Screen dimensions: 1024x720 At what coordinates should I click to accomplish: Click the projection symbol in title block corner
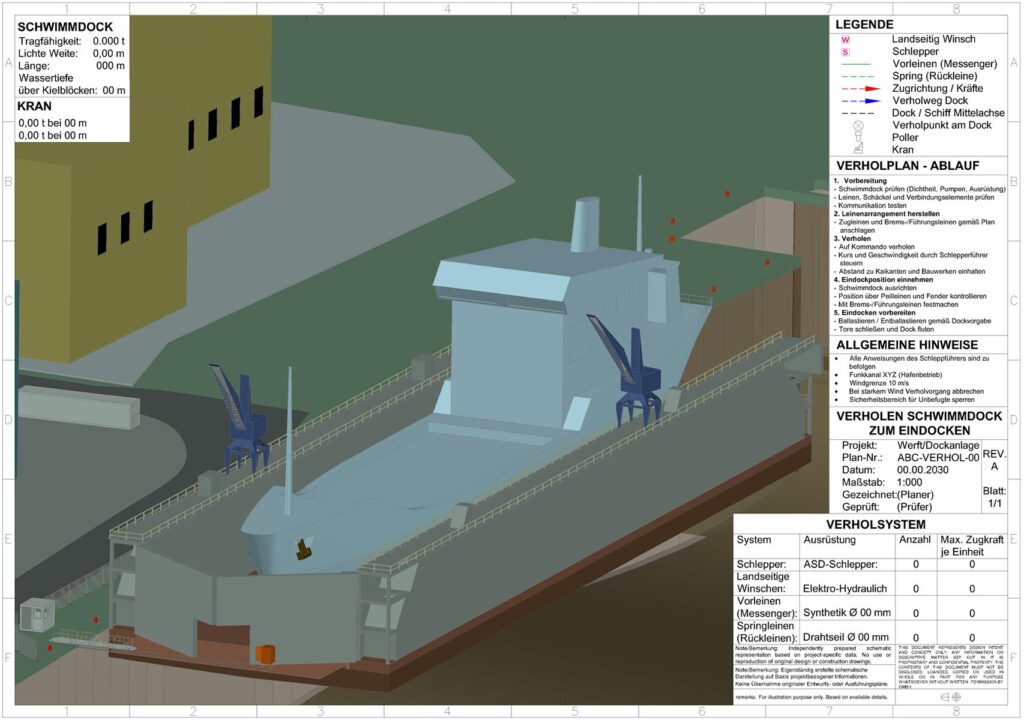(950, 697)
